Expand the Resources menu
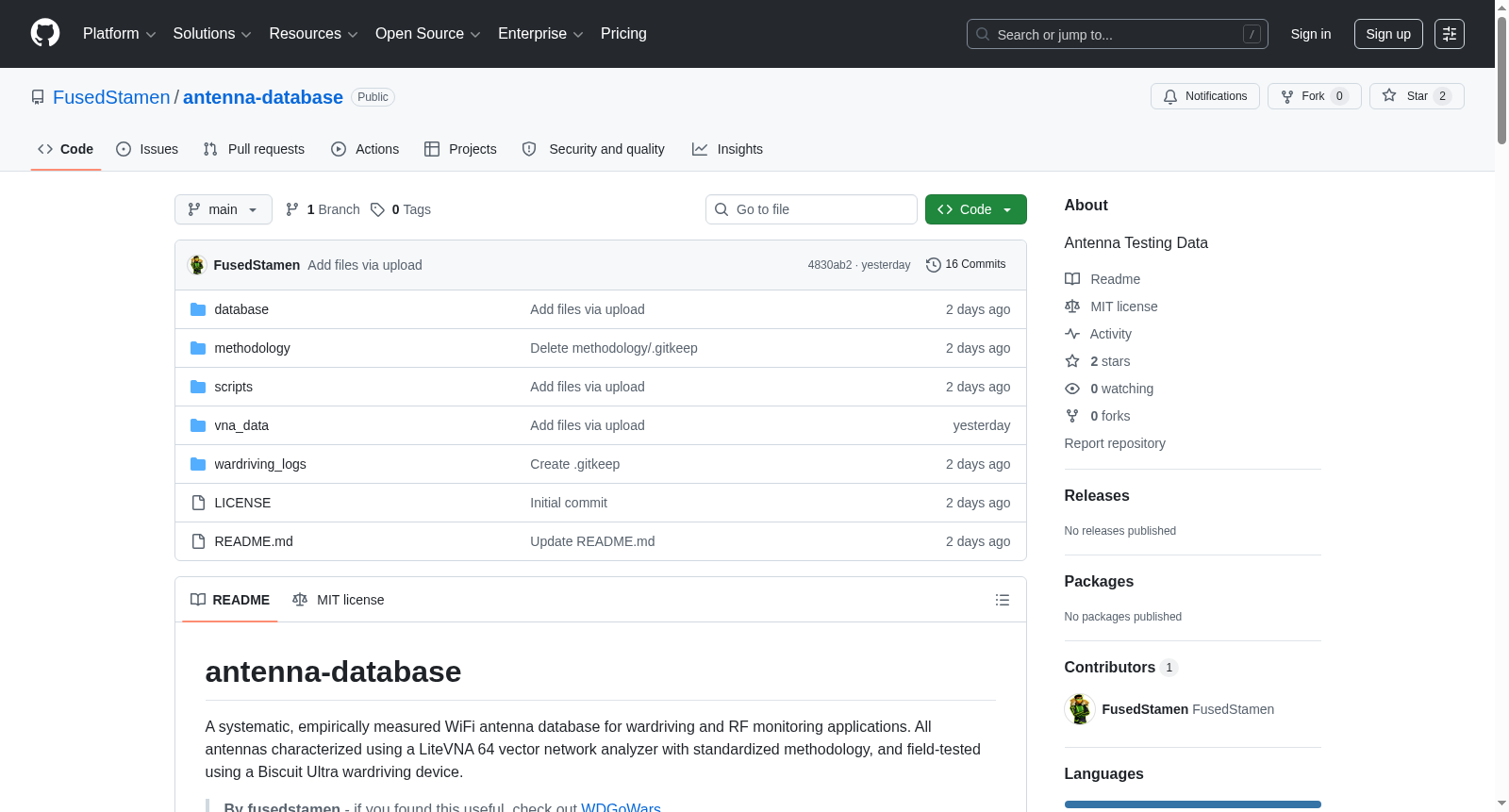The image size is (1509, 812). point(313,34)
